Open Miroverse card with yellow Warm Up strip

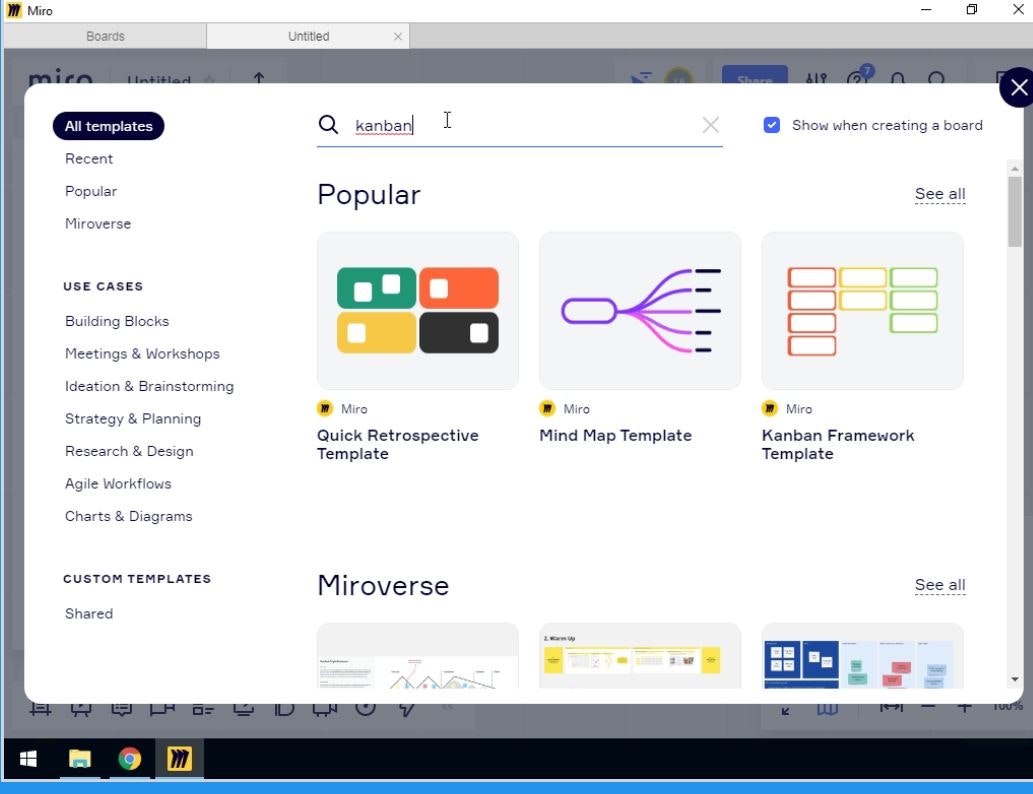point(640,656)
